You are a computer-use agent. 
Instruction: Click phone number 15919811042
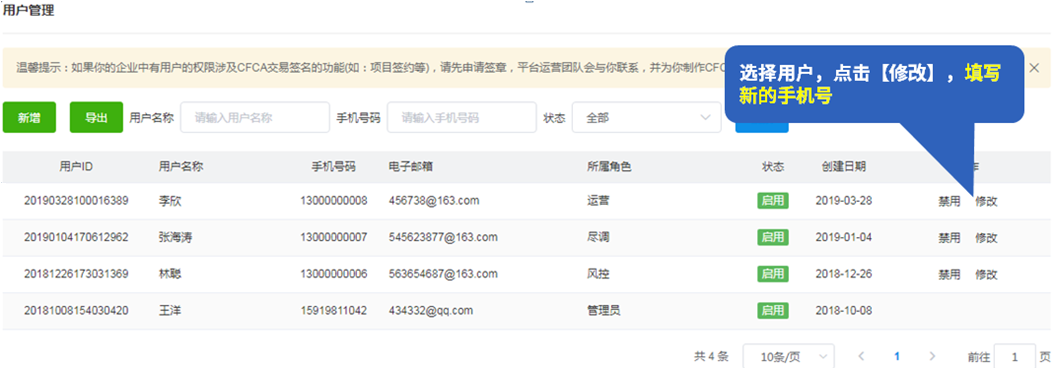(333, 310)
